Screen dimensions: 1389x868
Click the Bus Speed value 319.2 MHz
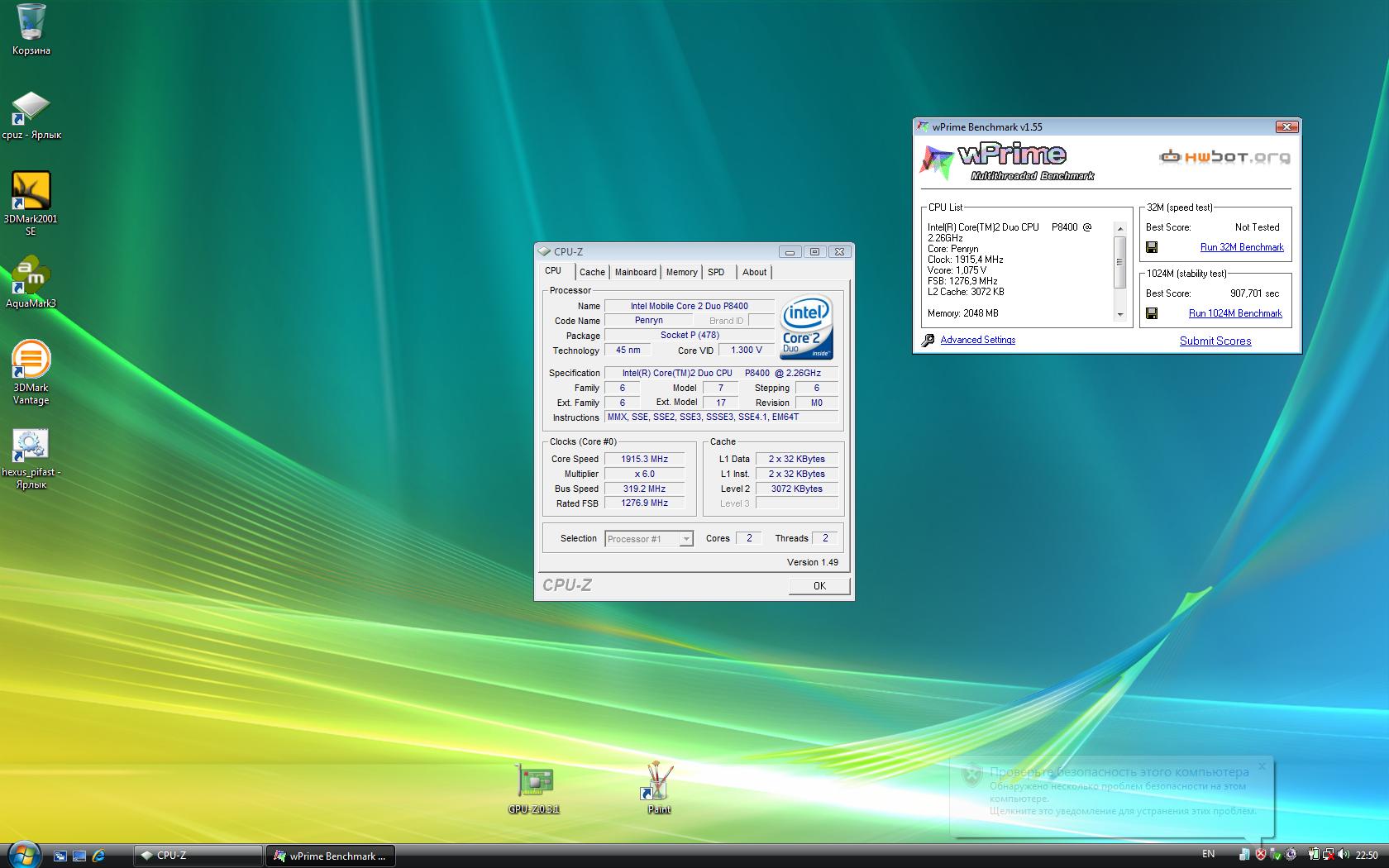(x=645, y=489)
